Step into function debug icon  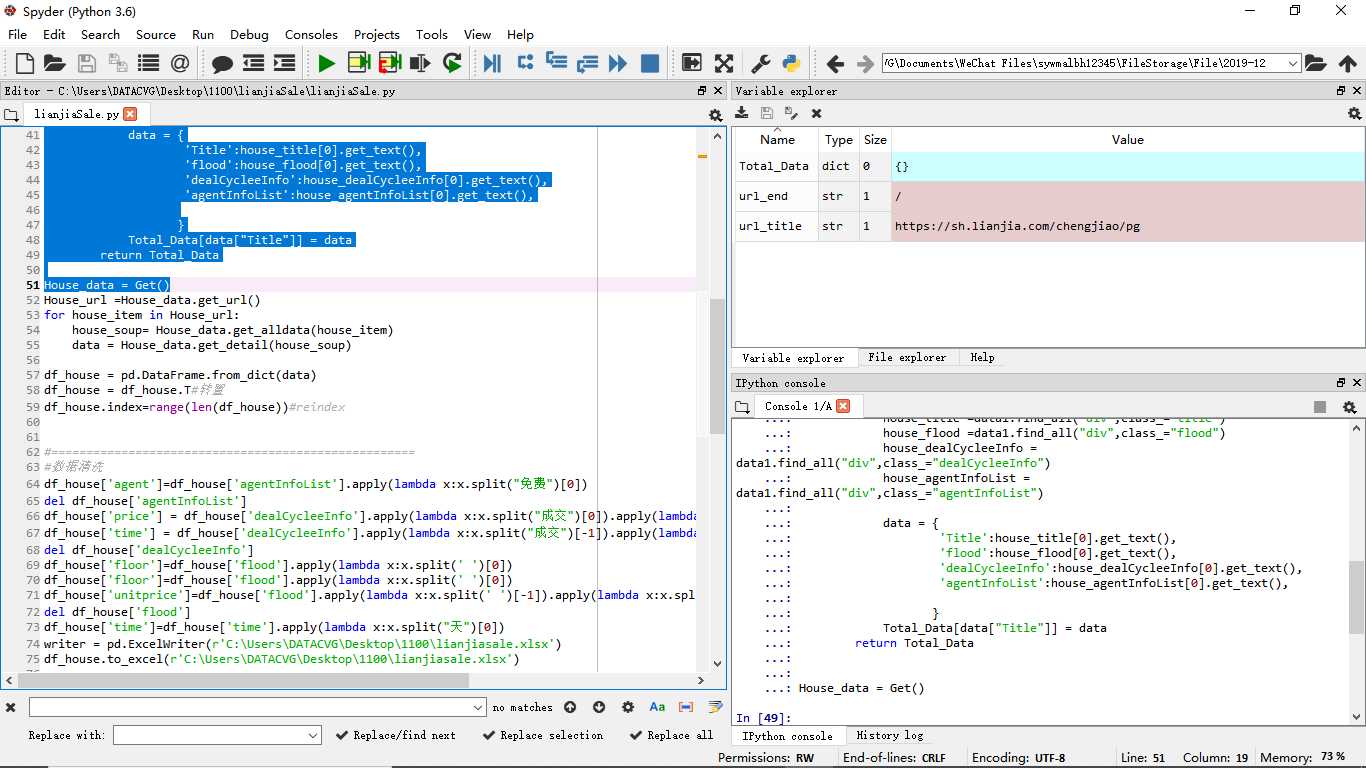(556, 63)
